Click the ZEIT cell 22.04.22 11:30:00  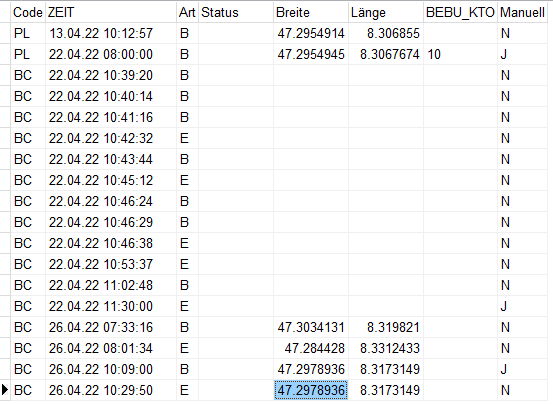coord(101,306)
